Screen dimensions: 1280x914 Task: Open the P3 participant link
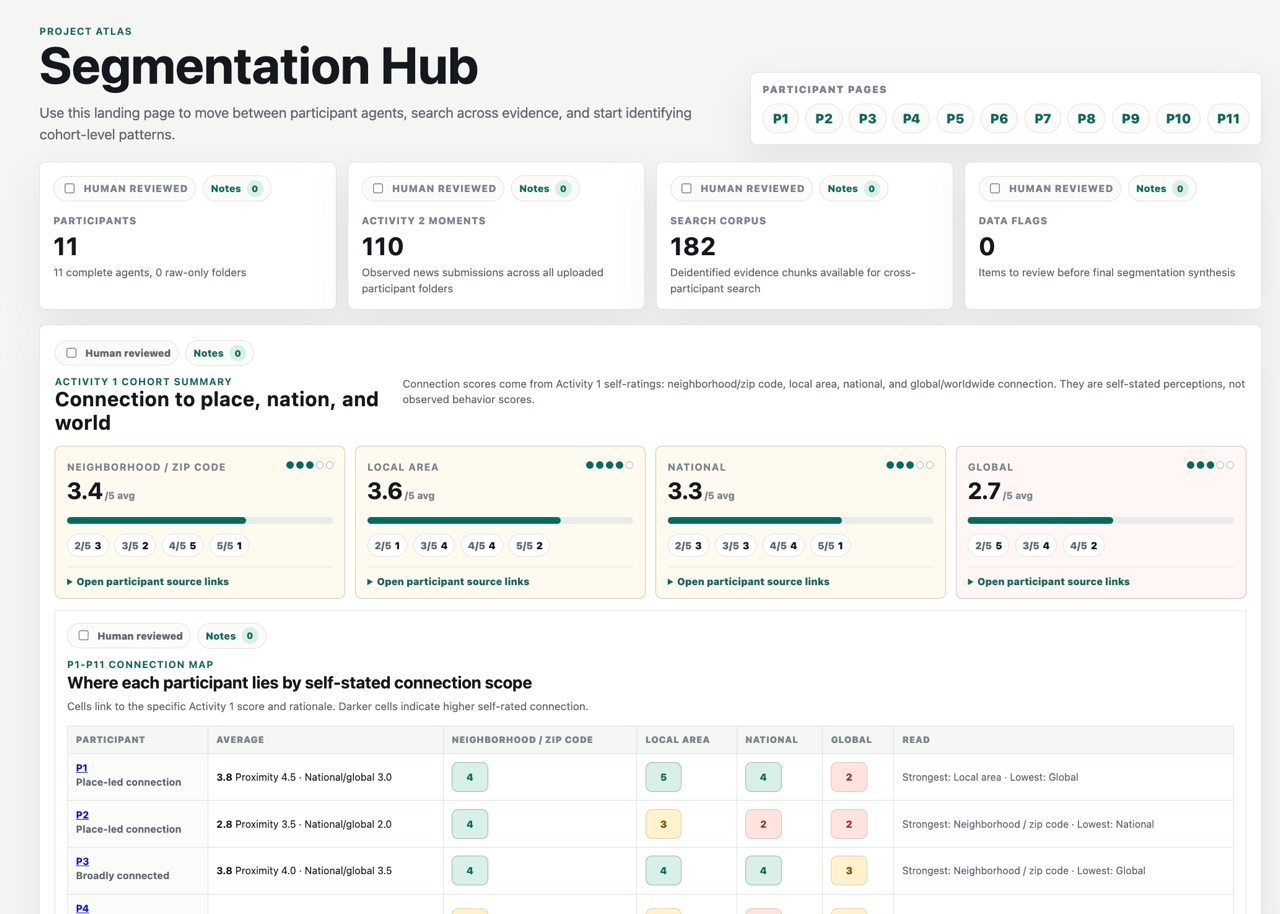[x=82, y=861]
